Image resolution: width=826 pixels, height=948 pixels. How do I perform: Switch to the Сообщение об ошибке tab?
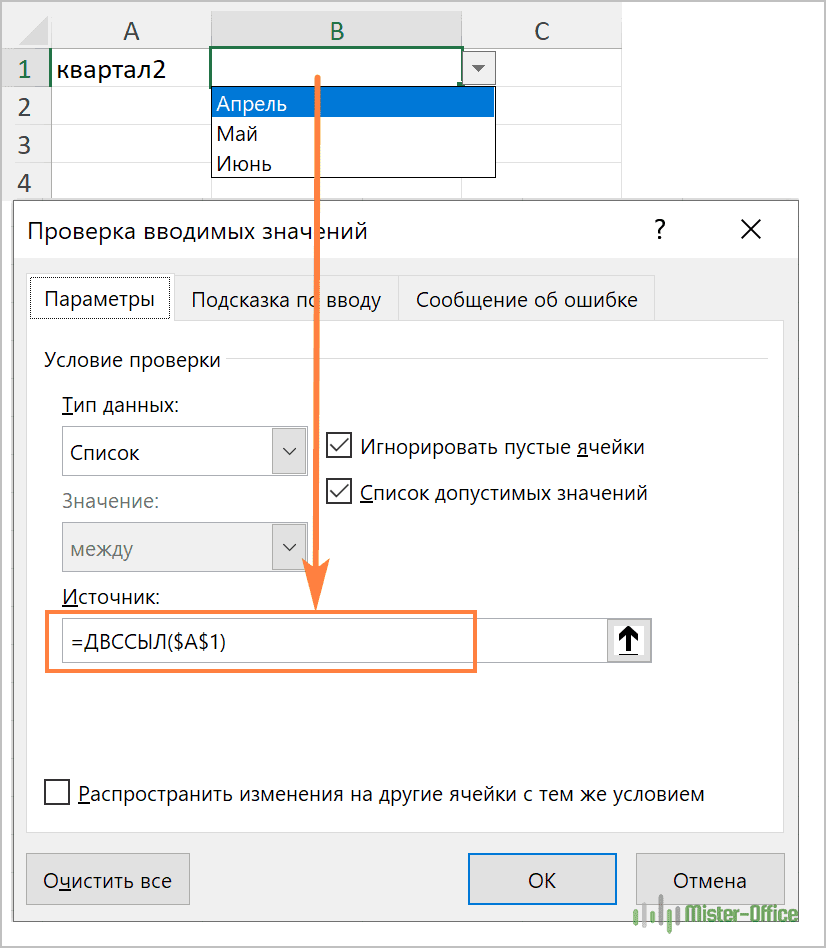tap(527, 299)
